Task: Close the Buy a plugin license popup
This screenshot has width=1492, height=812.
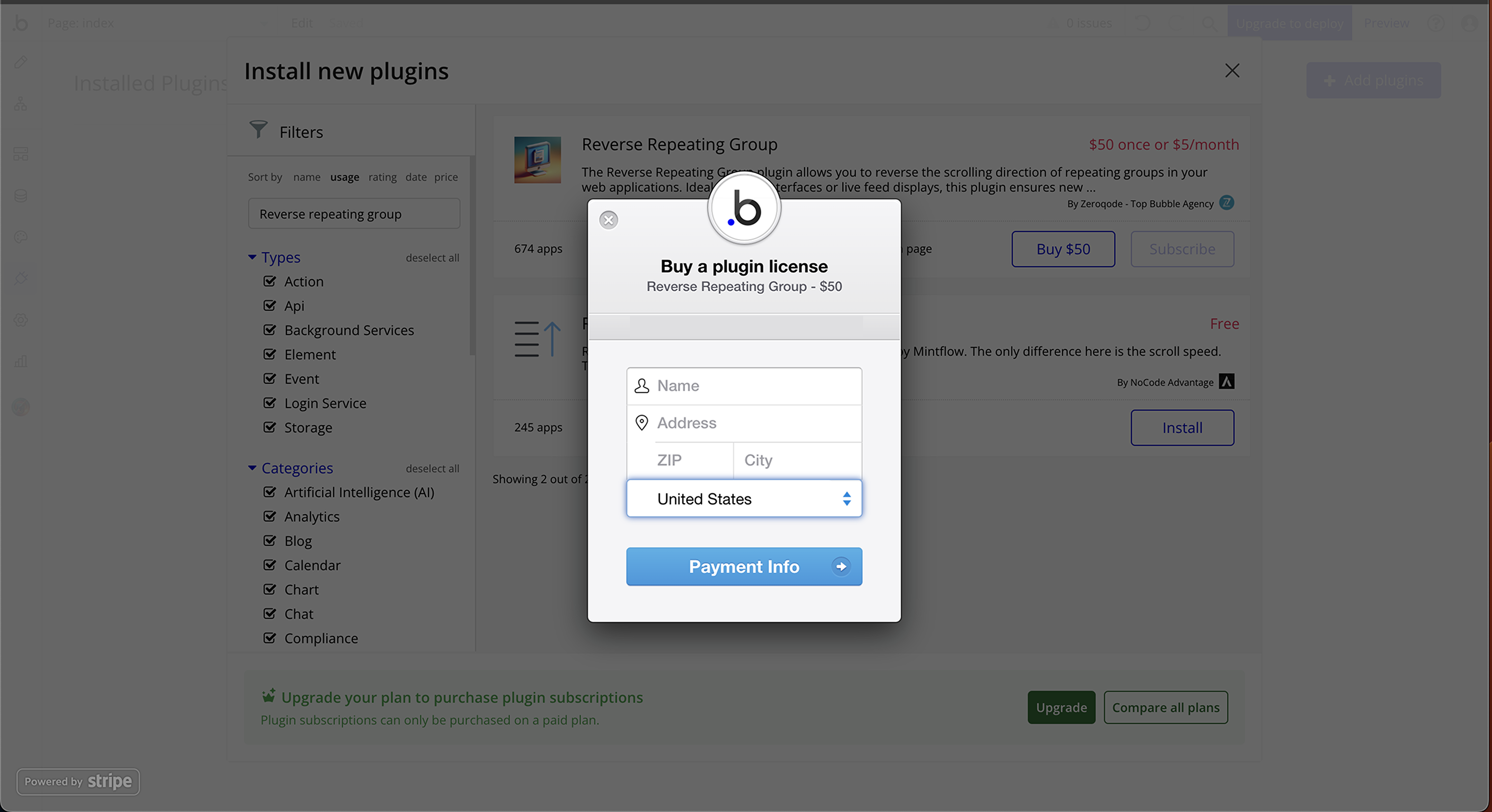Action: (608, 220)
